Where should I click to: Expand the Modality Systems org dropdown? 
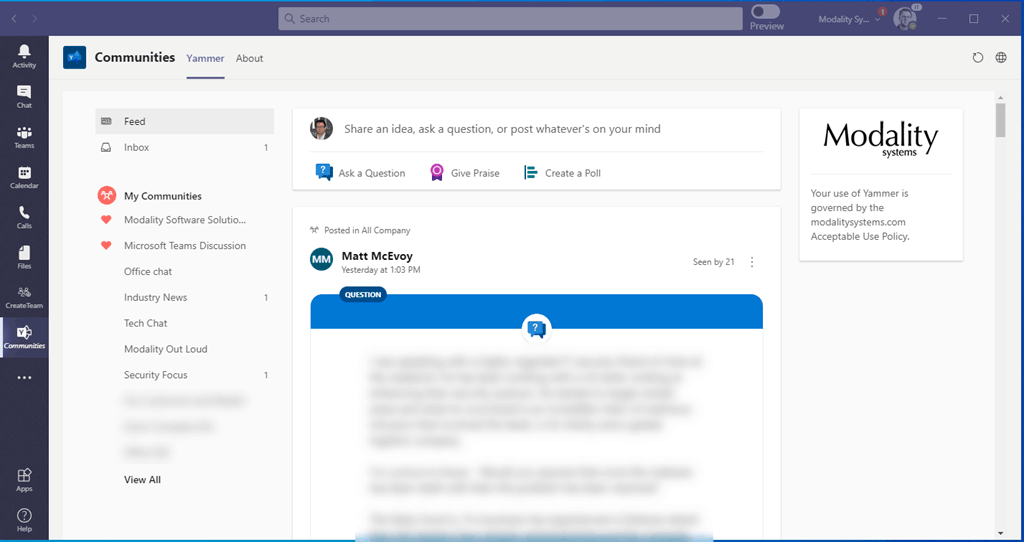(849, 19)
